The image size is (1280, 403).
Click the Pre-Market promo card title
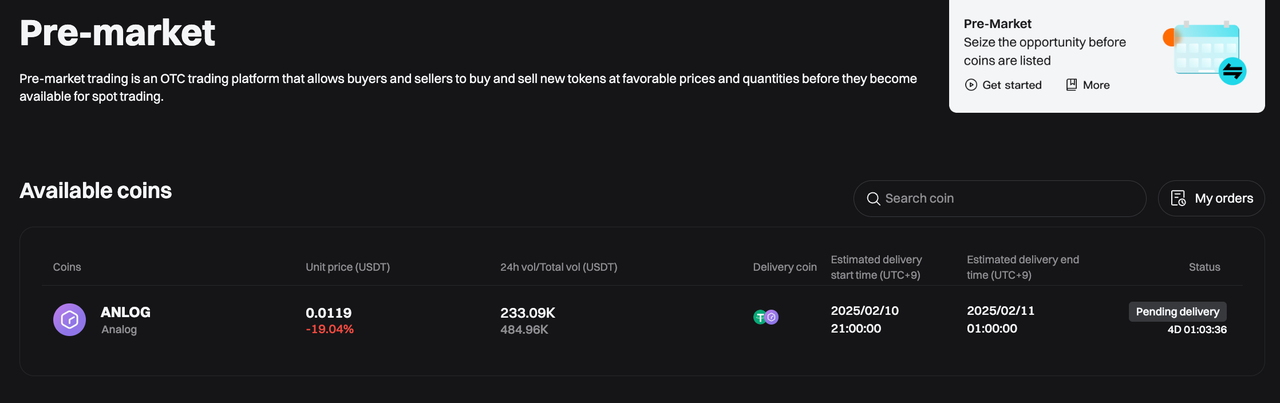click(997, 23)
